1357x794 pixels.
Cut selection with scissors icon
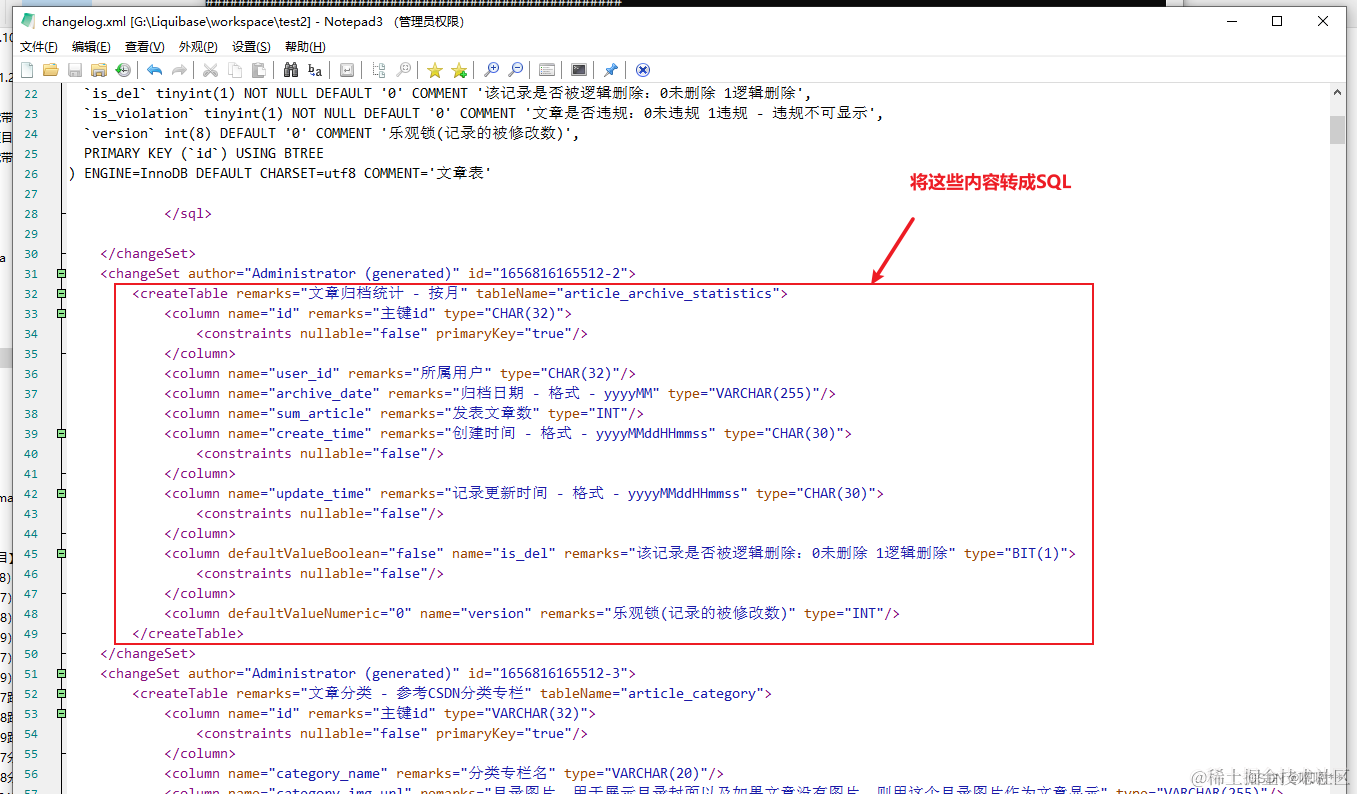coord(210,70)
